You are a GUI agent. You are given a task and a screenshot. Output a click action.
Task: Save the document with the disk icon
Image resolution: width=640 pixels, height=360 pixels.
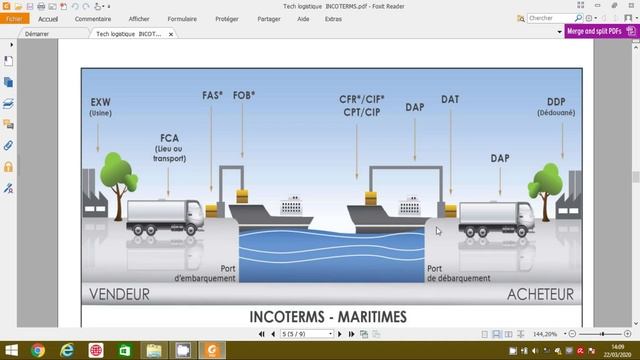(x=30, y=6)
